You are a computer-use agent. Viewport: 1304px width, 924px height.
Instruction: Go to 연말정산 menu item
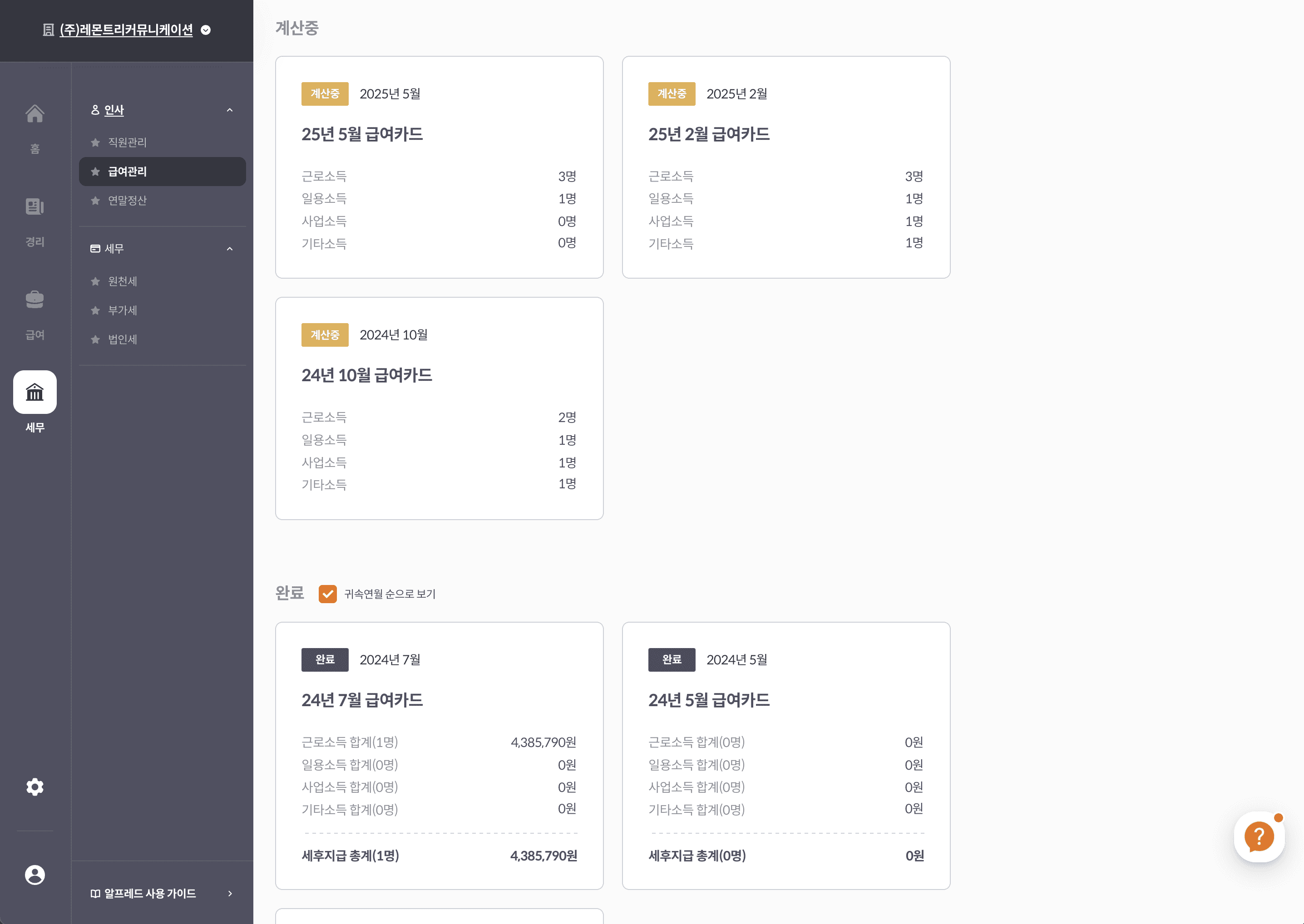pyautogui.click(x=127, y=200)
